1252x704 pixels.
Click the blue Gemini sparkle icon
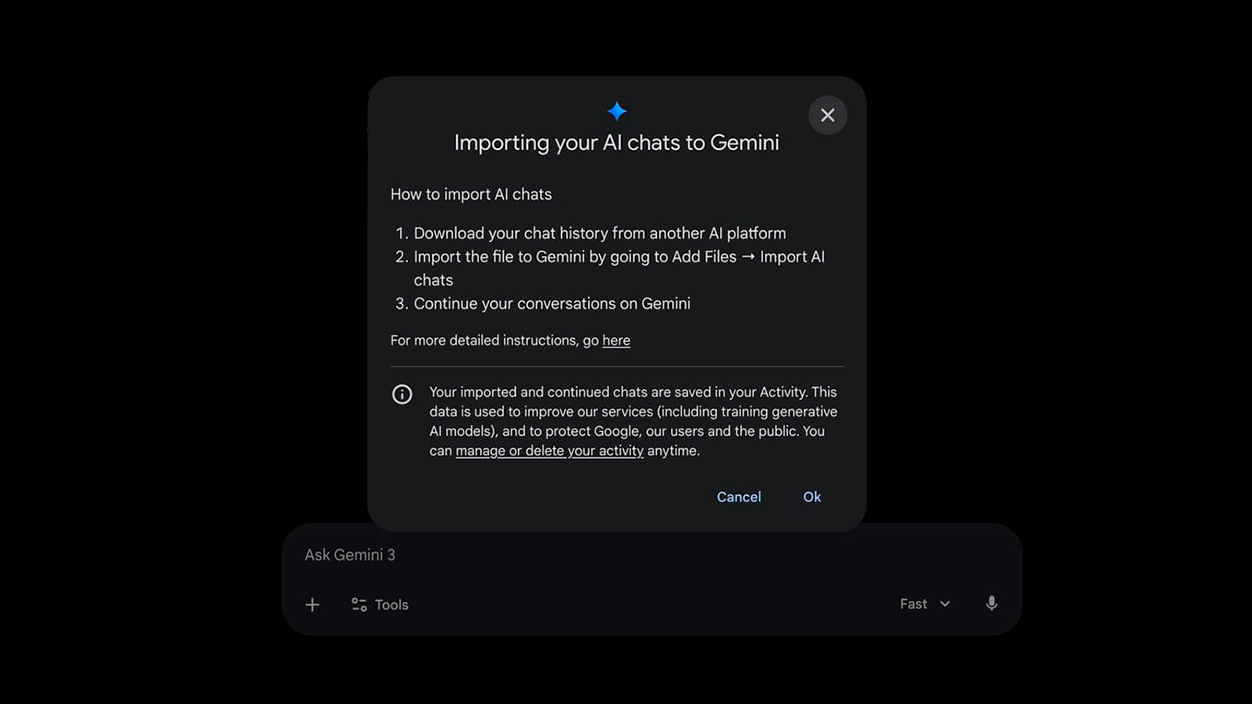coord(617,111)
